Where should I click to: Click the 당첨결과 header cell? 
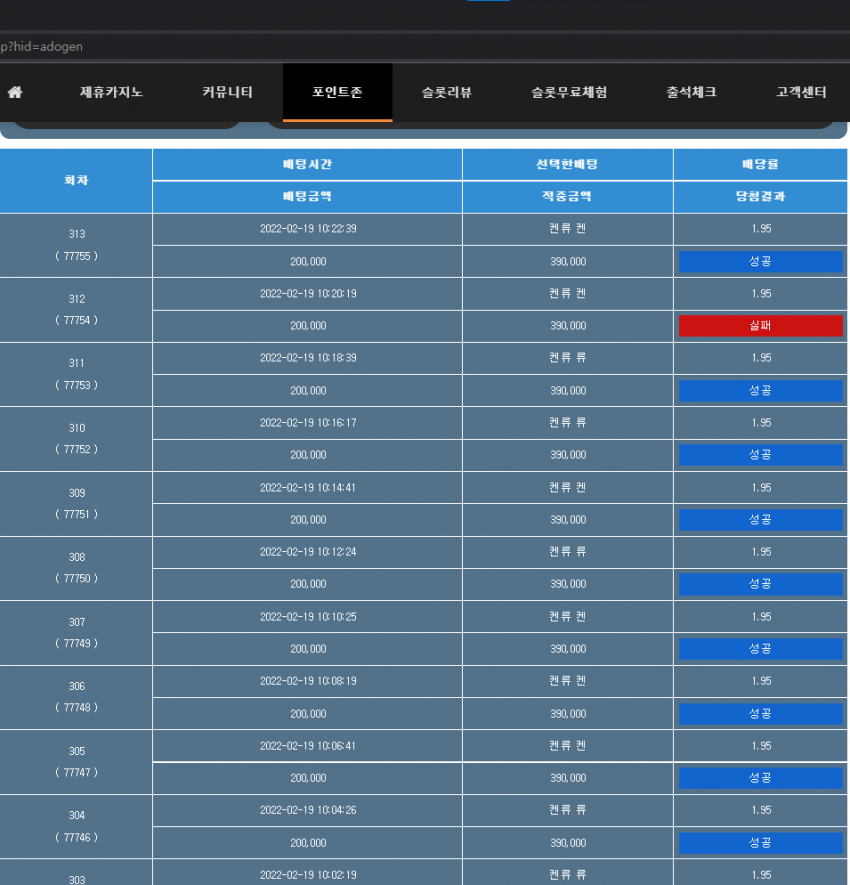[760, 196]
